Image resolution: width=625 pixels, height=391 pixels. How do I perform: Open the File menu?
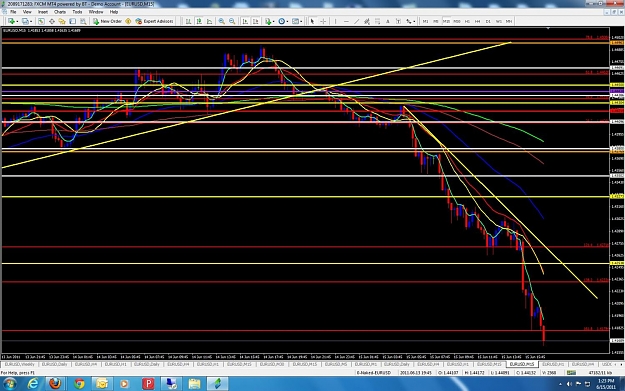coord(13,12)
